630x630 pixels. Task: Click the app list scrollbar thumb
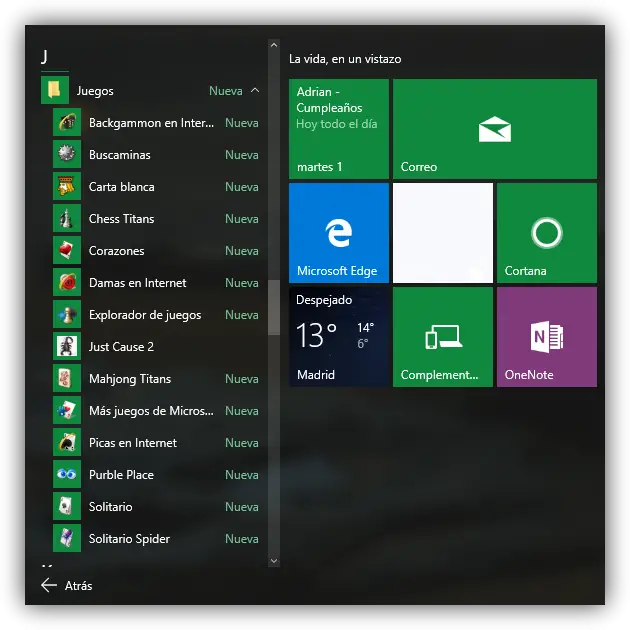tap(274, 306)
